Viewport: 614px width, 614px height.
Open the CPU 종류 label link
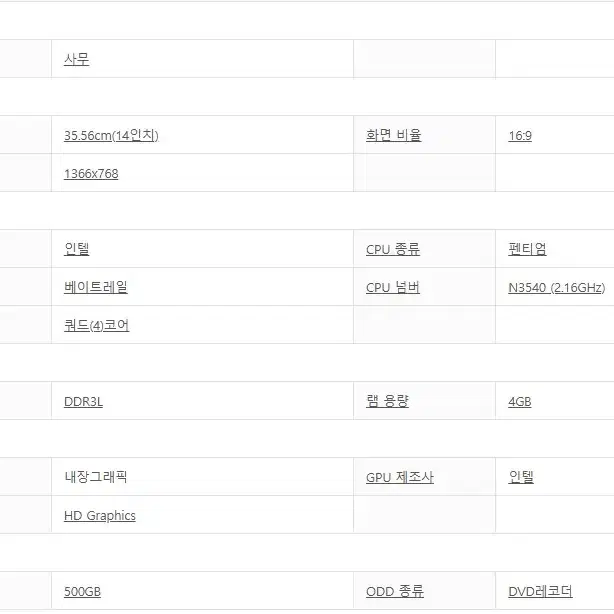click(393, 249)
